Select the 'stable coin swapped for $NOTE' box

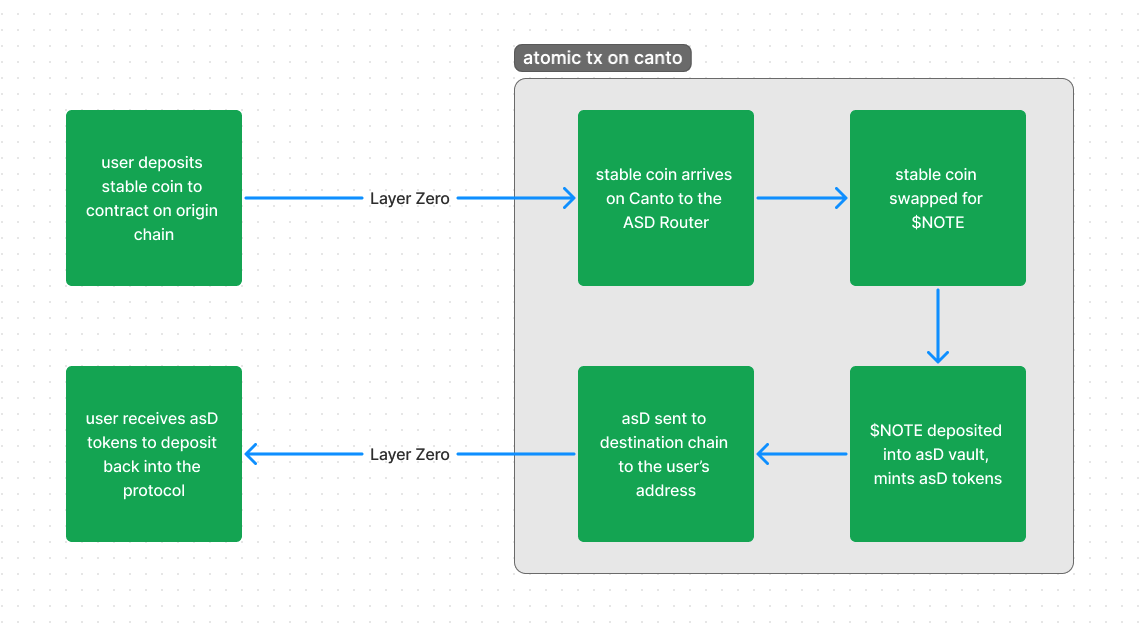click(938, 198)
